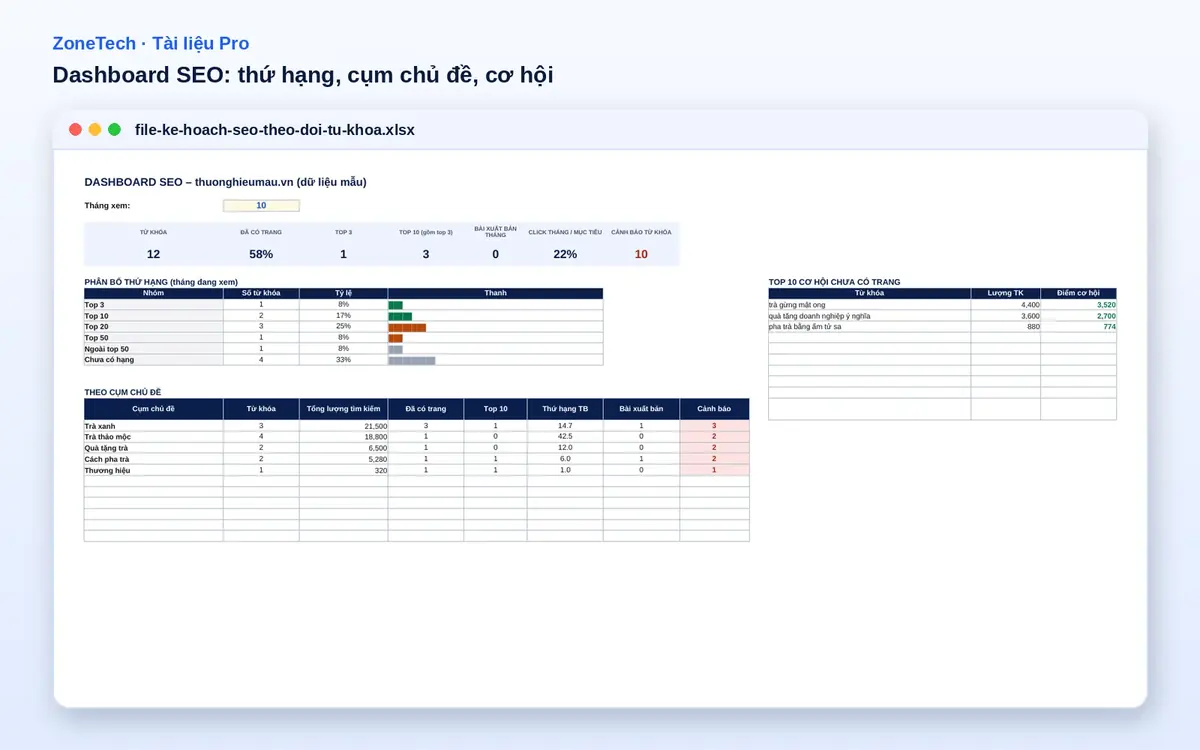Click the green maximize window button
This screenshot has width=1200, height=750.
click(x=115, y=130)
